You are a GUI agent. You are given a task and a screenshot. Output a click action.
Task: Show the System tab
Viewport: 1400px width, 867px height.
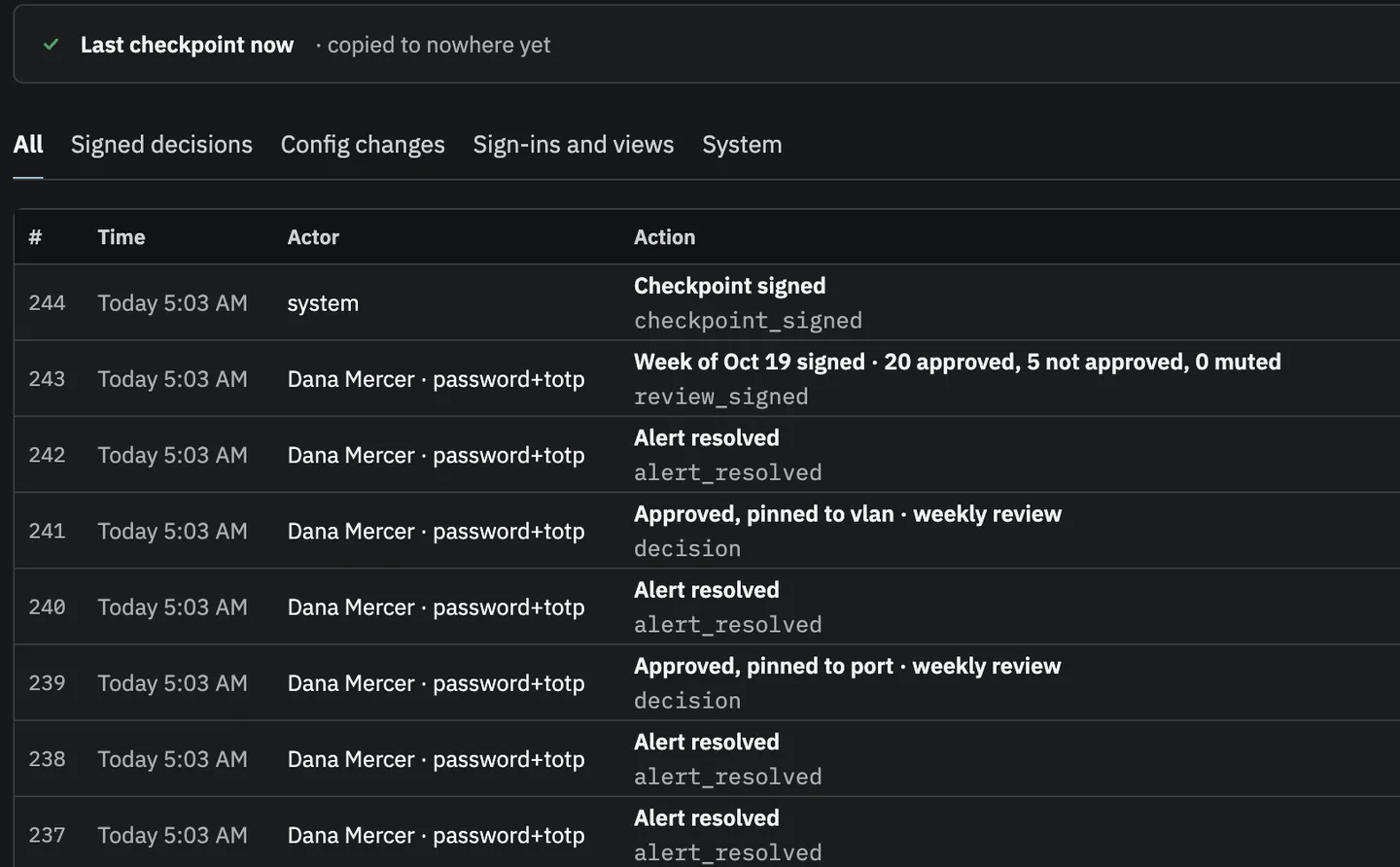pyautogui.click(x=742, y=145)
